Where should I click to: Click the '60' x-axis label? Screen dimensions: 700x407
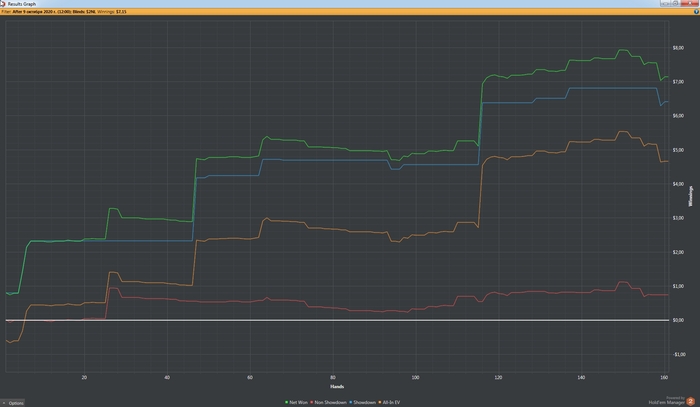click(250, 377)
